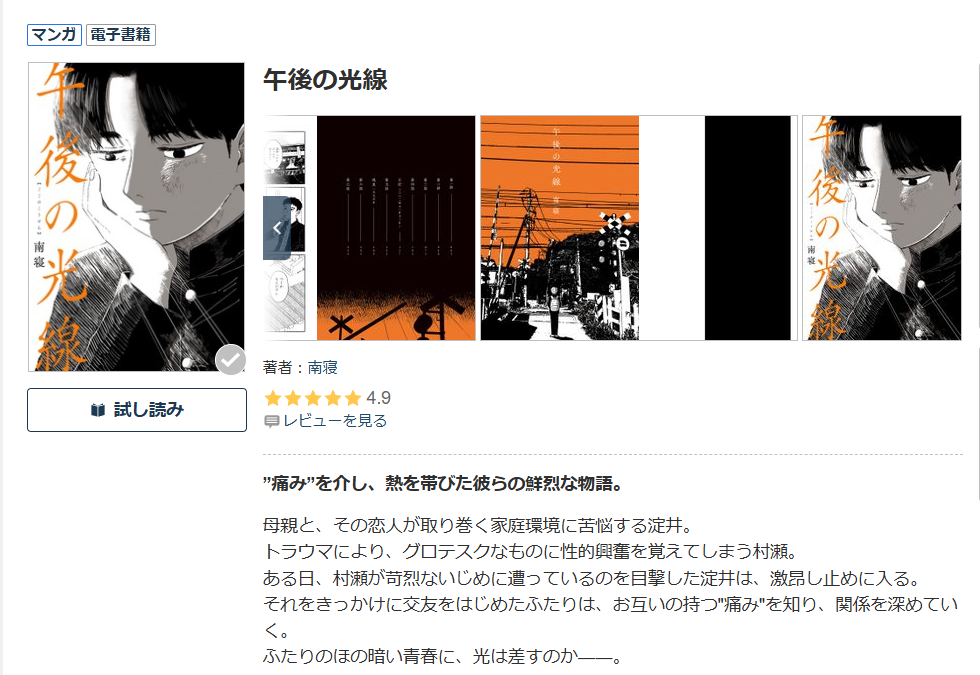Image resolution: width=980 pixels, height=675 pixels.
Task: View the orange railway crossing title page
Action: [x=559, y=228]
